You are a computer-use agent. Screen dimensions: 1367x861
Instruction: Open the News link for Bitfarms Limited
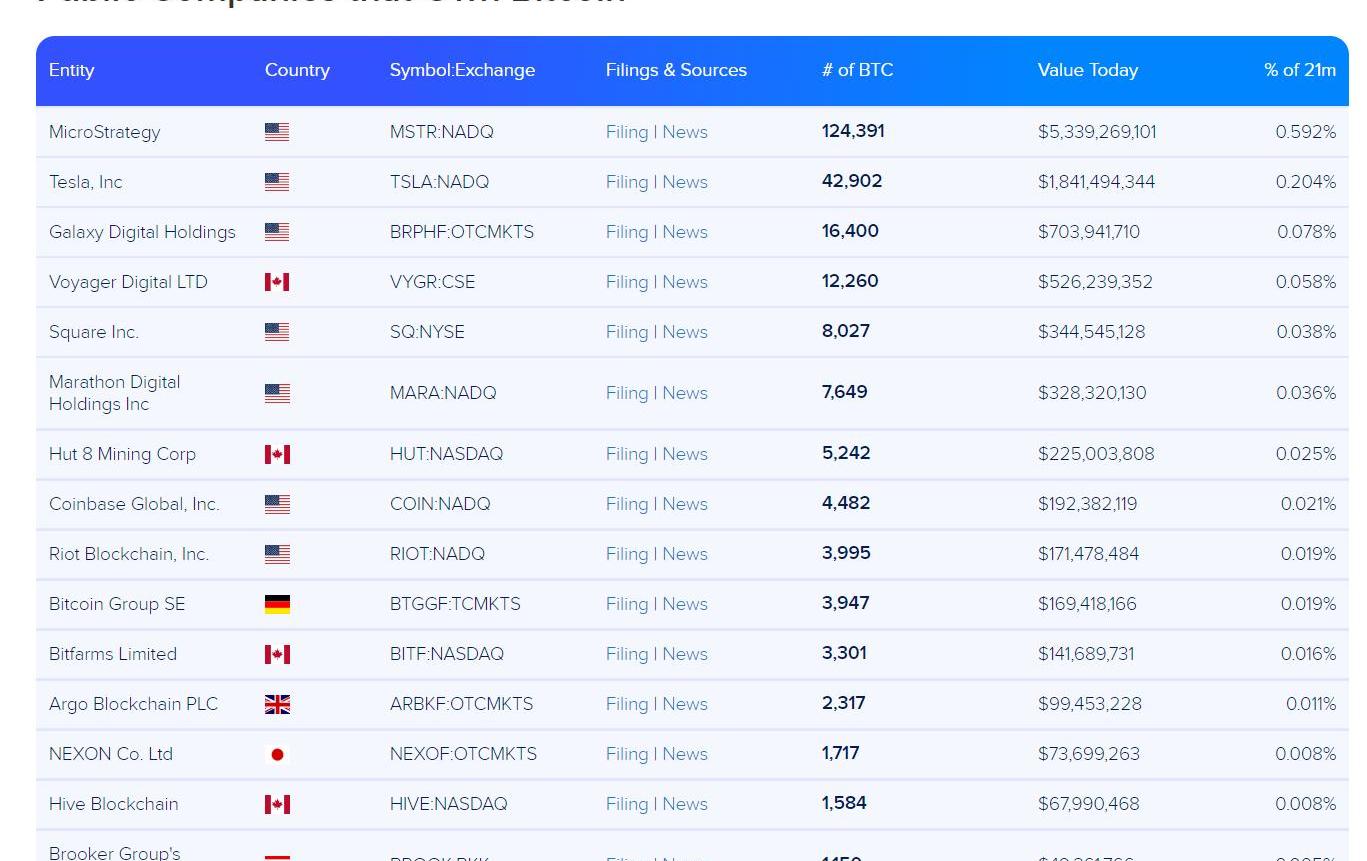[x=685, y=654]
